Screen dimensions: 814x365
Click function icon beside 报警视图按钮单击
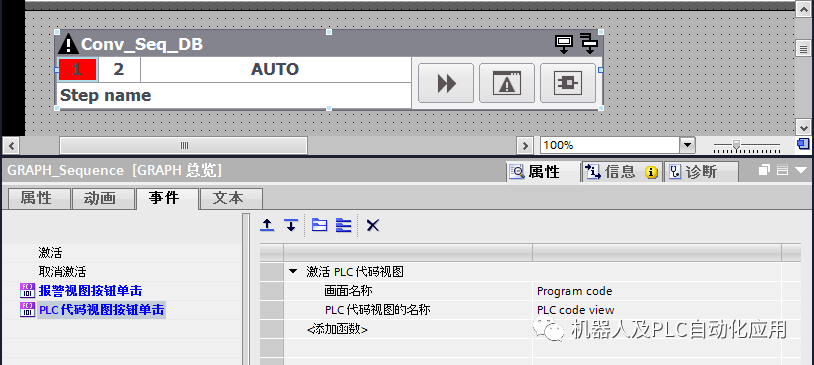tap(27, 291)
